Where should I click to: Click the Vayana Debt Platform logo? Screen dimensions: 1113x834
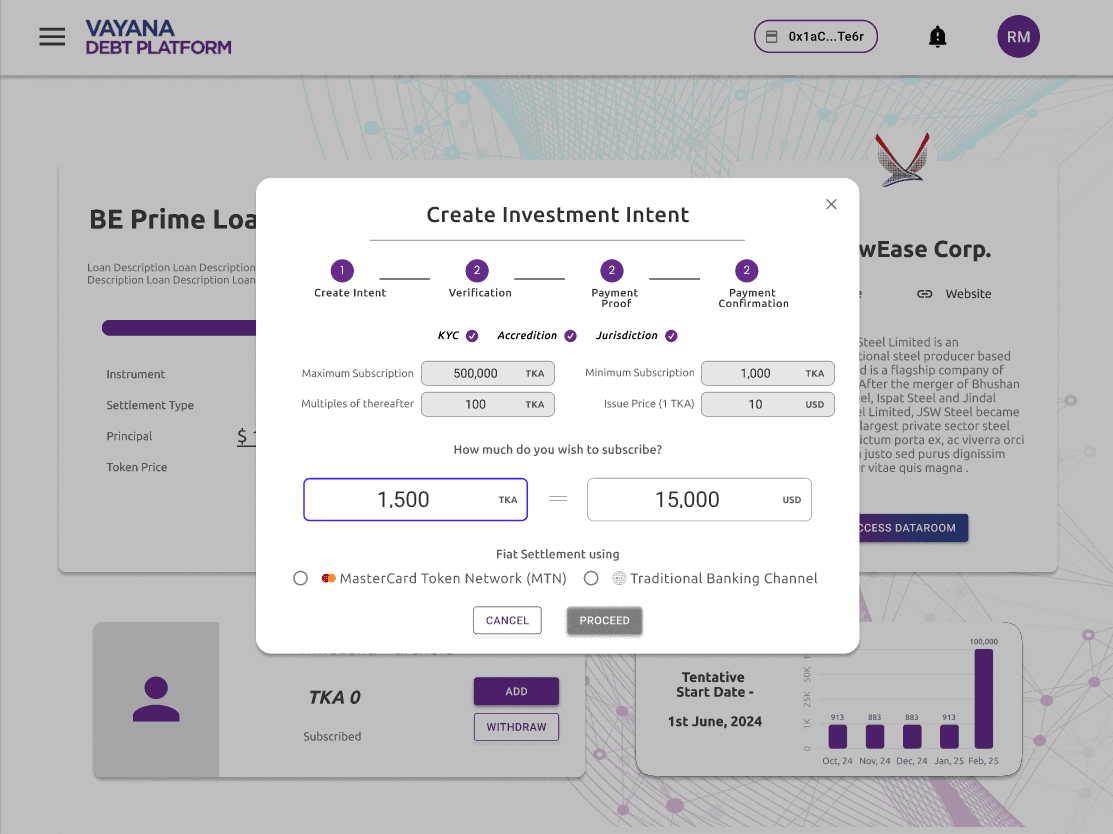point(158,37)
